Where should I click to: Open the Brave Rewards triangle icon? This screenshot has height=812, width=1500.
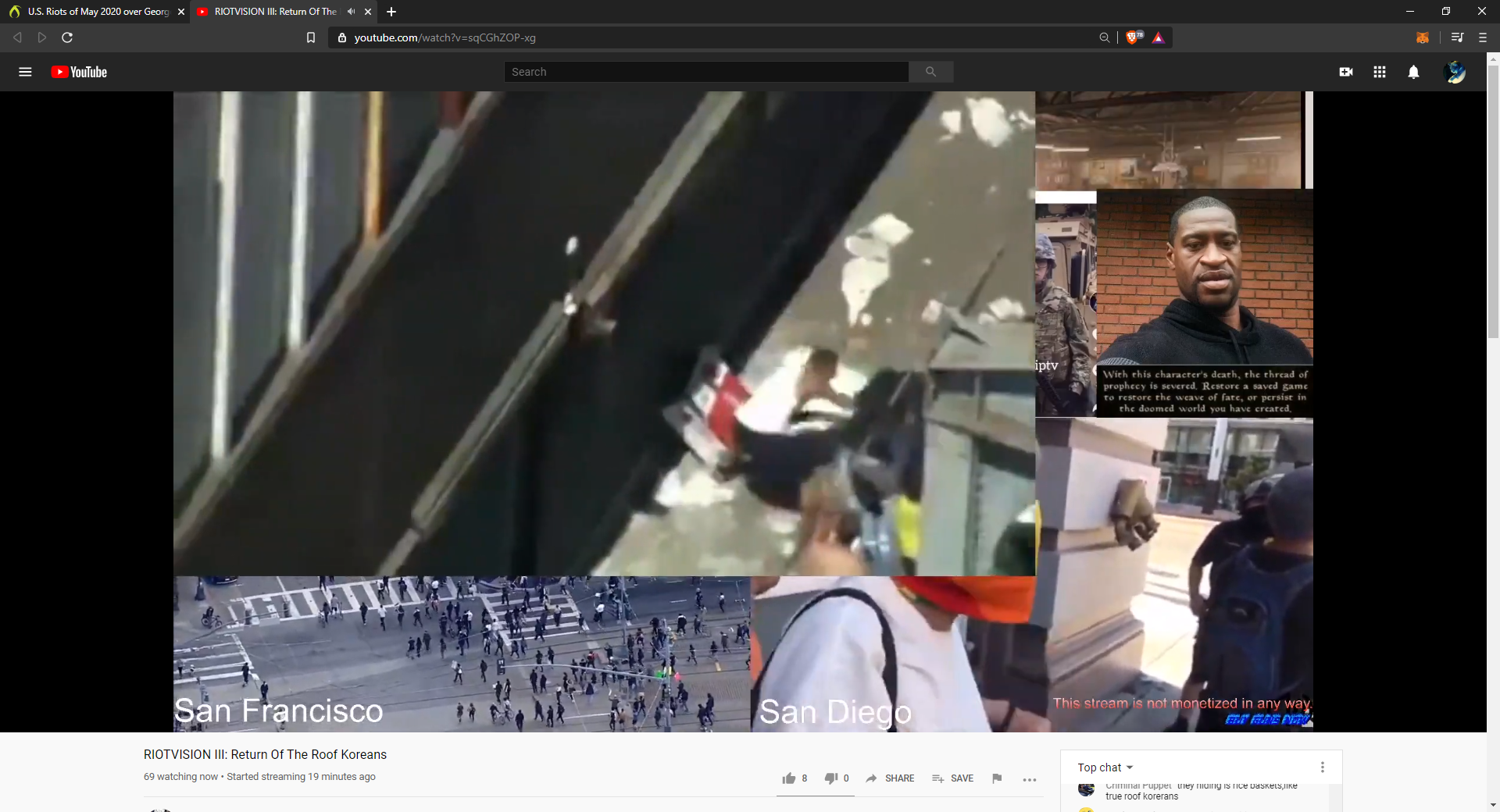(1159, 37)
